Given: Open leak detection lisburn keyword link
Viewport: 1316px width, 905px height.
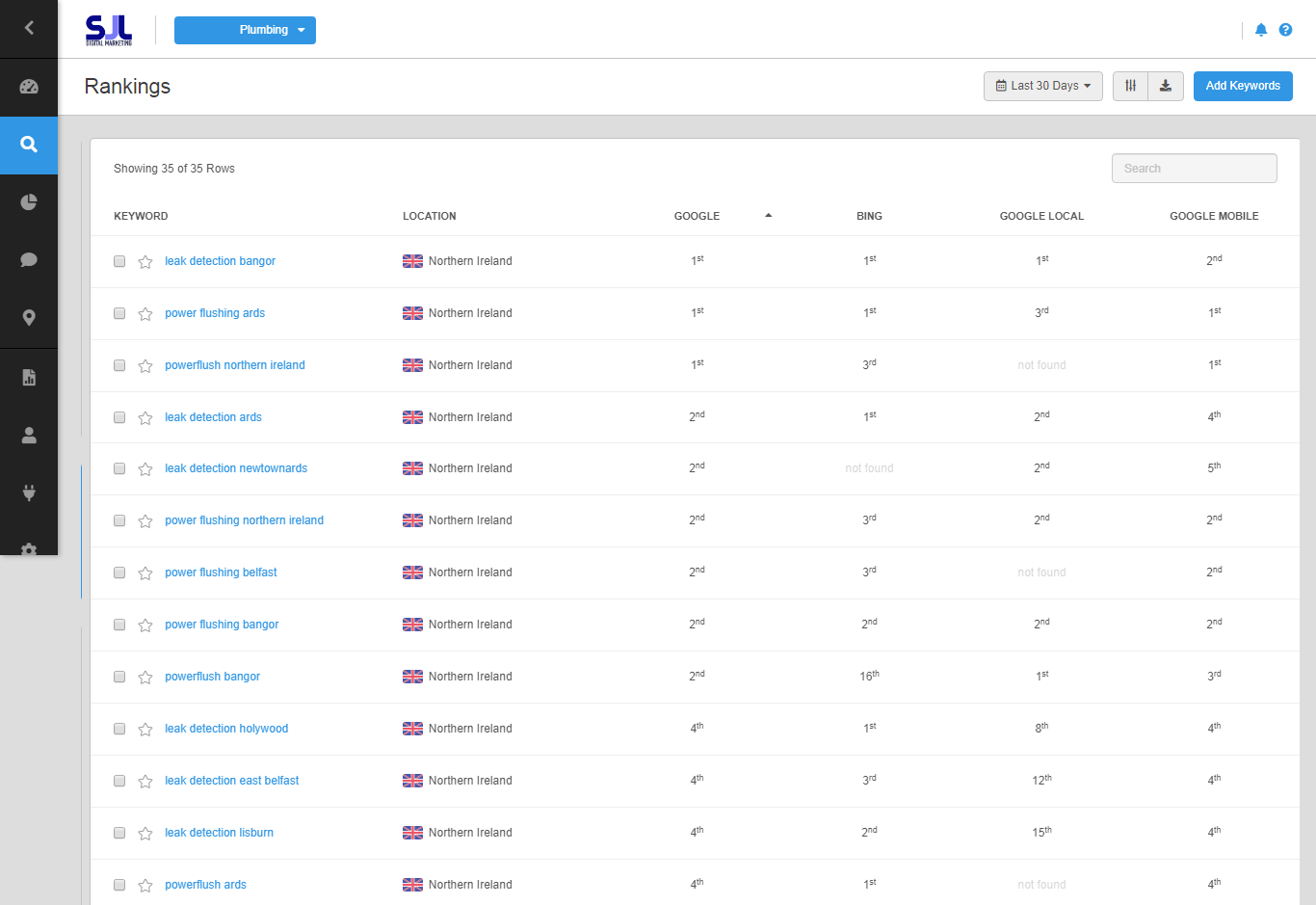Looking at the screenshot, I should [219, 833].
